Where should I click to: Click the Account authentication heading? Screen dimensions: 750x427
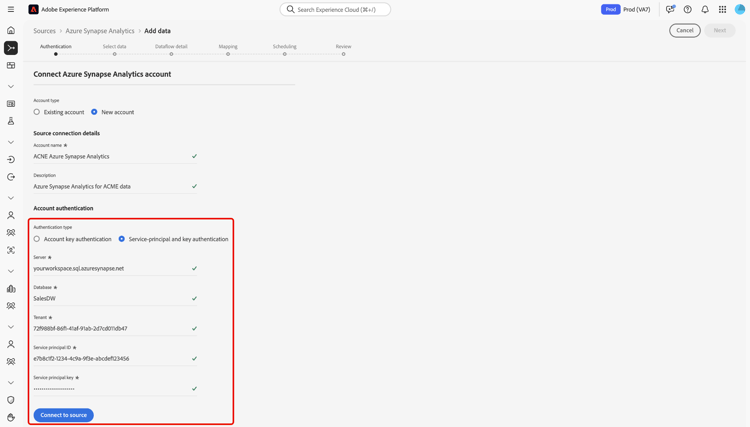63,208
